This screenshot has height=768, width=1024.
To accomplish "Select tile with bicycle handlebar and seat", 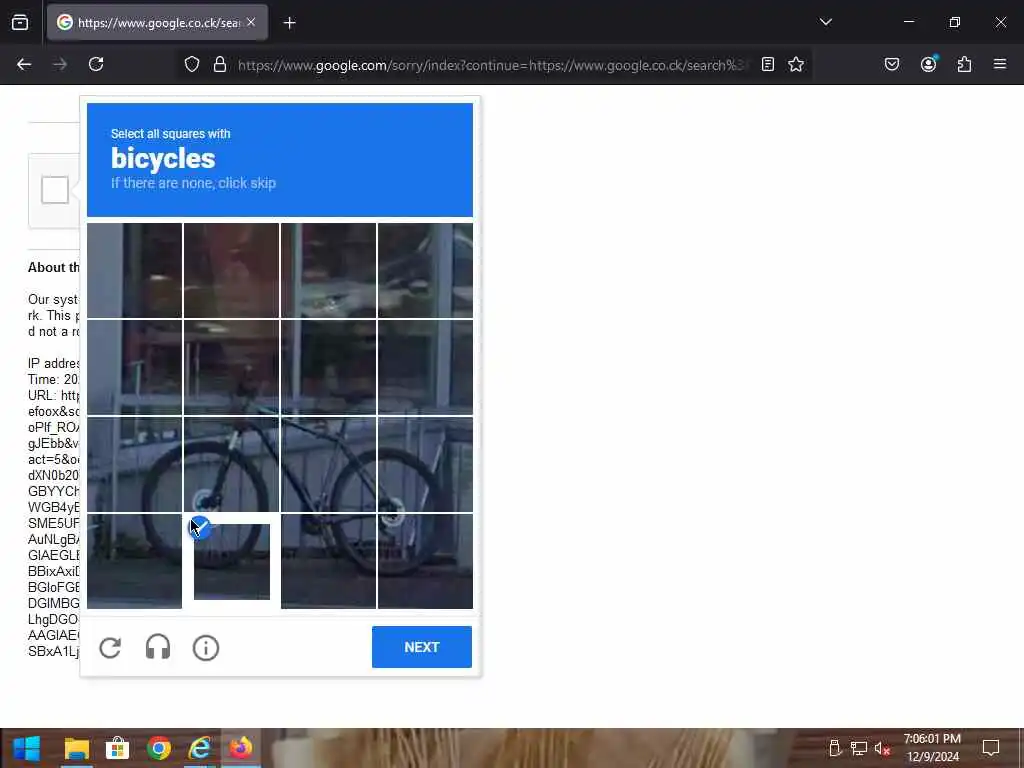I will 231,367.
